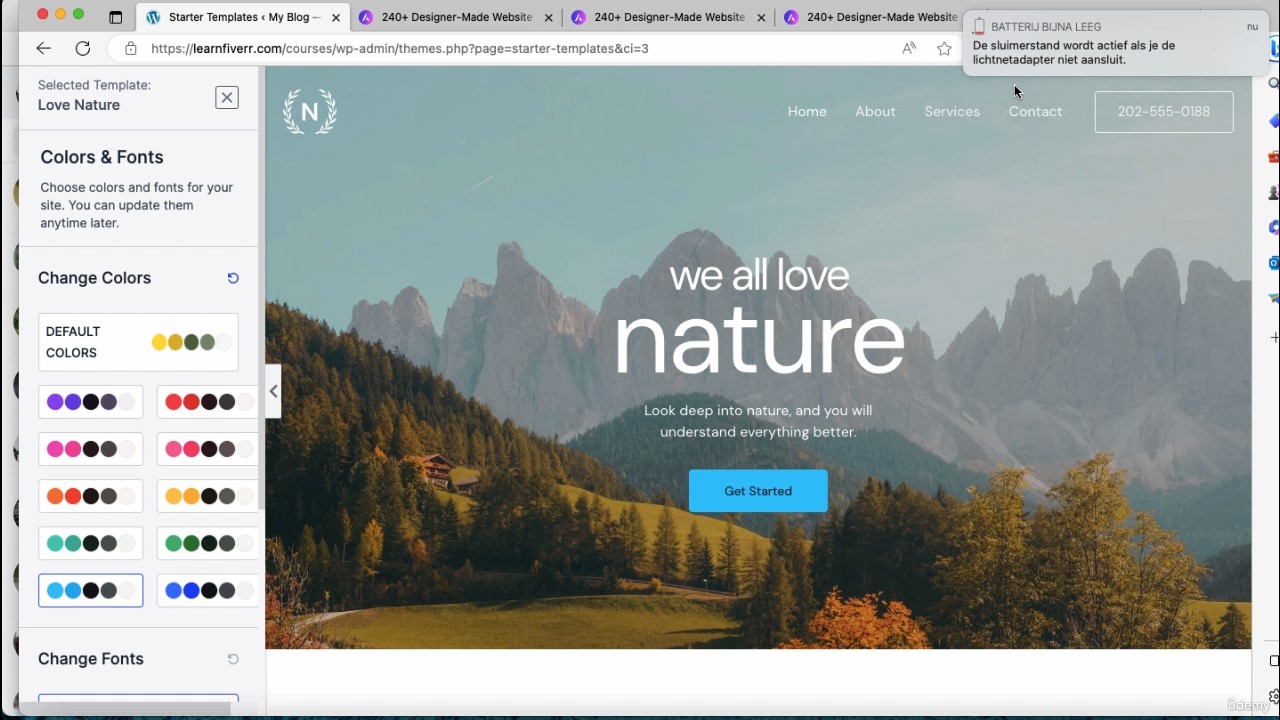The height and width of the screenshot is (720, 1280).
Task: Add a sidebar app with the plus icon
Action: 1274,337
